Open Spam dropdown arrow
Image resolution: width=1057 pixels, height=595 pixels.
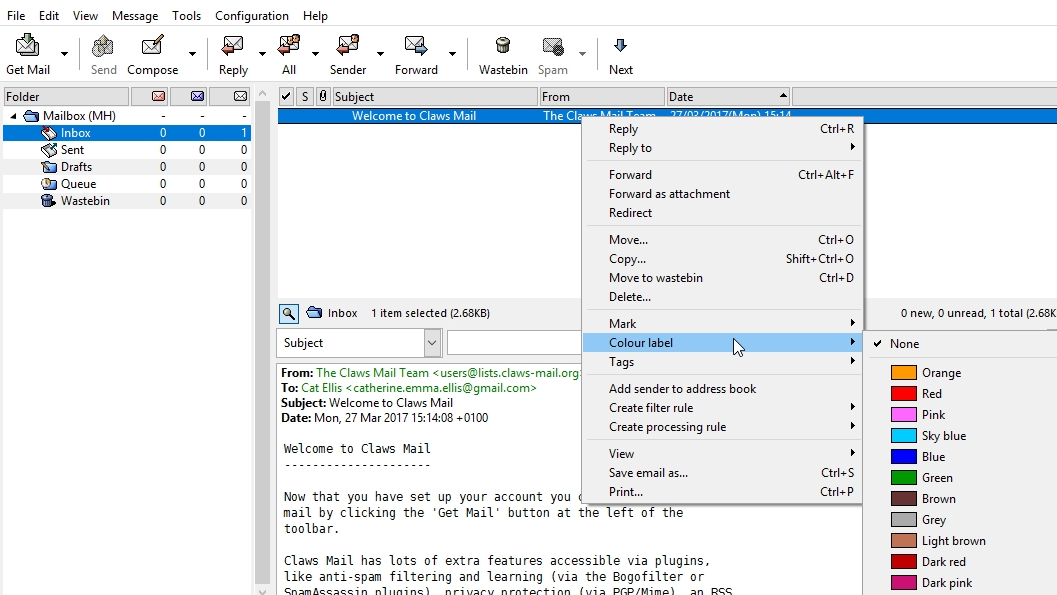(582, 53)
